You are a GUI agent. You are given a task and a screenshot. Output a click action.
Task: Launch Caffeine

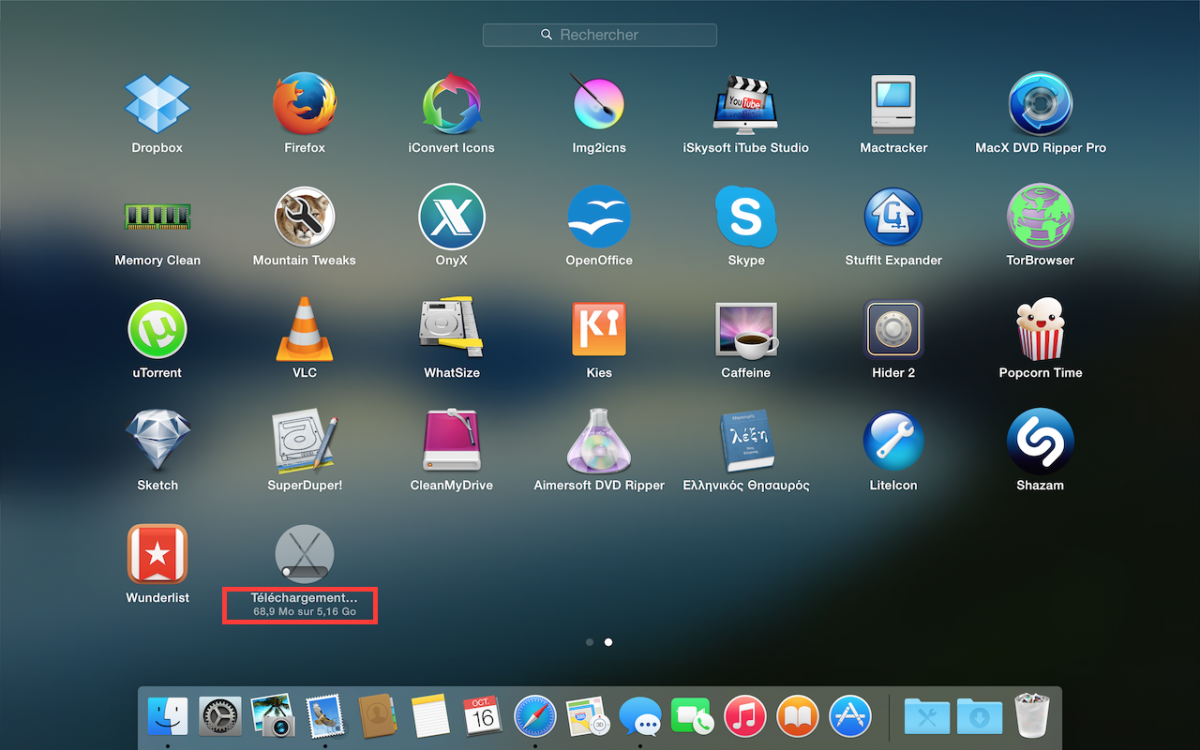pyautogui.click(x=746, y=329)
